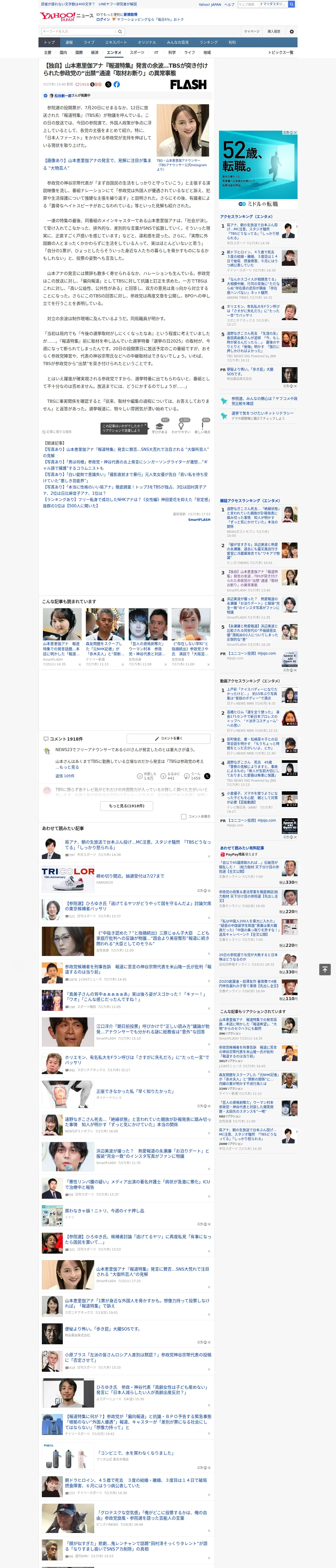Open the 森友問題をスクープした recommended article thumbnail
This screenshot has height=1568, width=336.
105,624
